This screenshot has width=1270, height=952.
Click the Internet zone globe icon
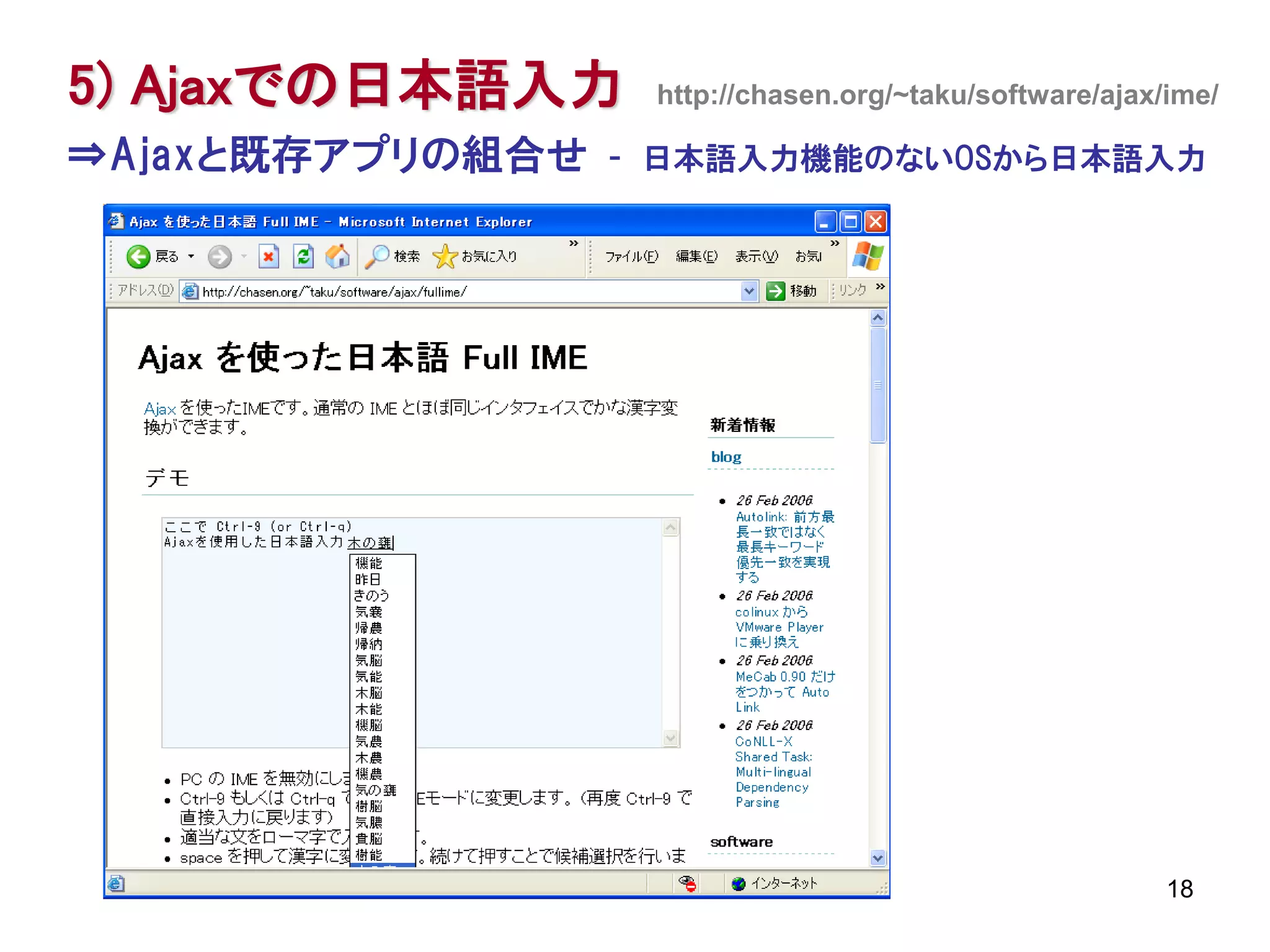738,883
